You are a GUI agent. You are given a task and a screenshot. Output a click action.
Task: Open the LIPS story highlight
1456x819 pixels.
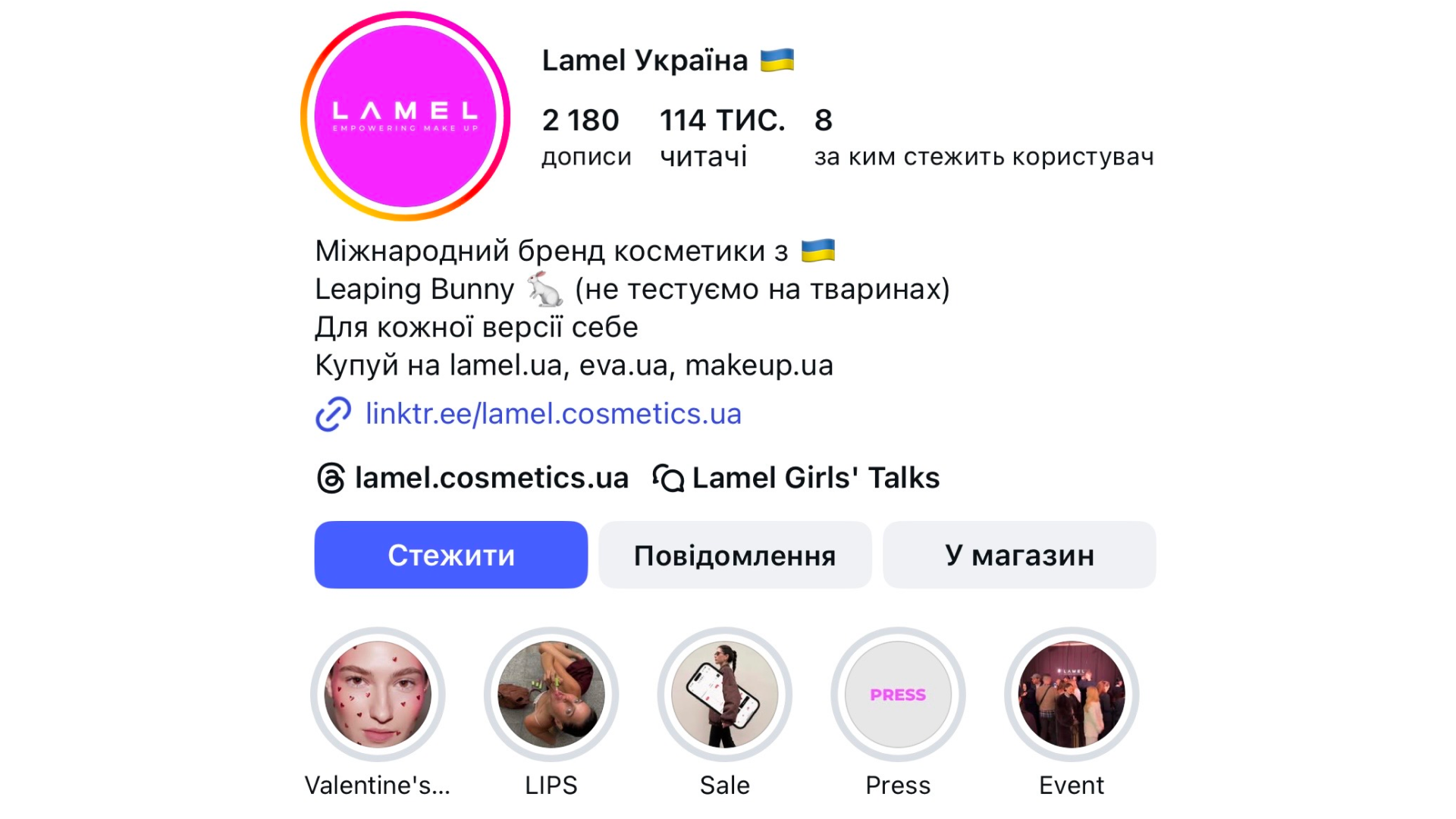click(x=551, y=694)
